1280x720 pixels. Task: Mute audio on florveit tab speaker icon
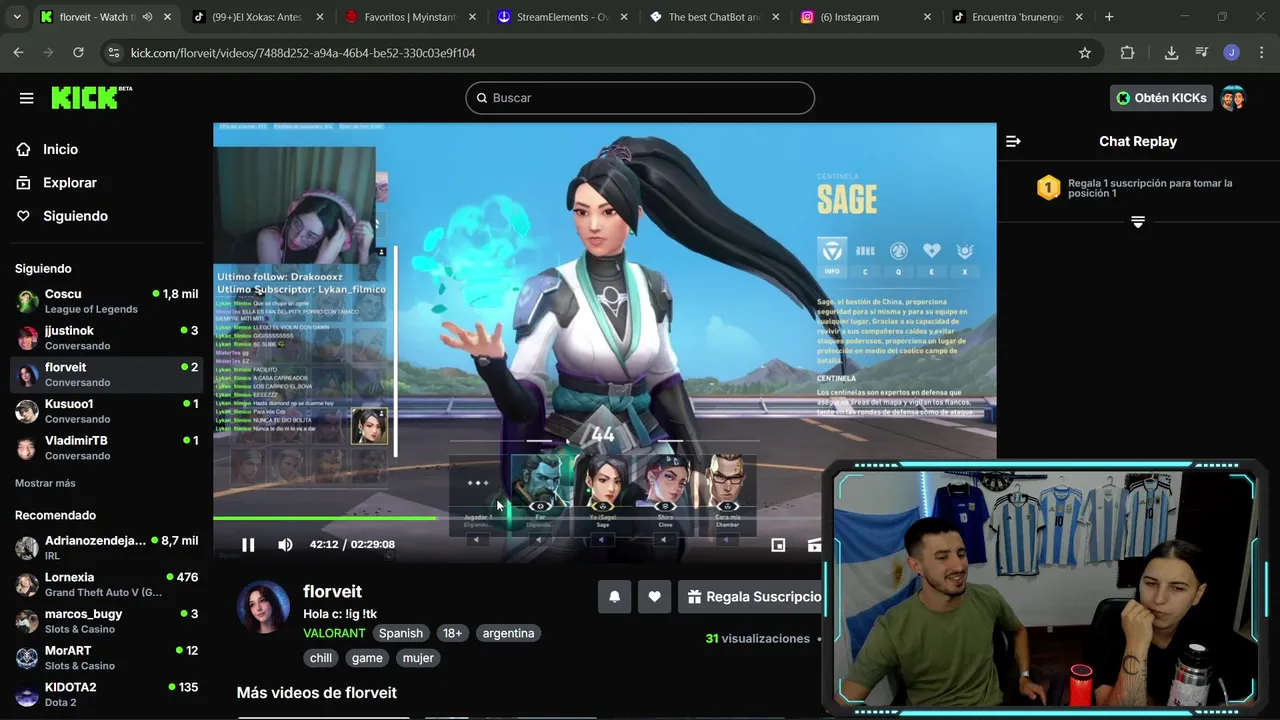tap(147, 17)
